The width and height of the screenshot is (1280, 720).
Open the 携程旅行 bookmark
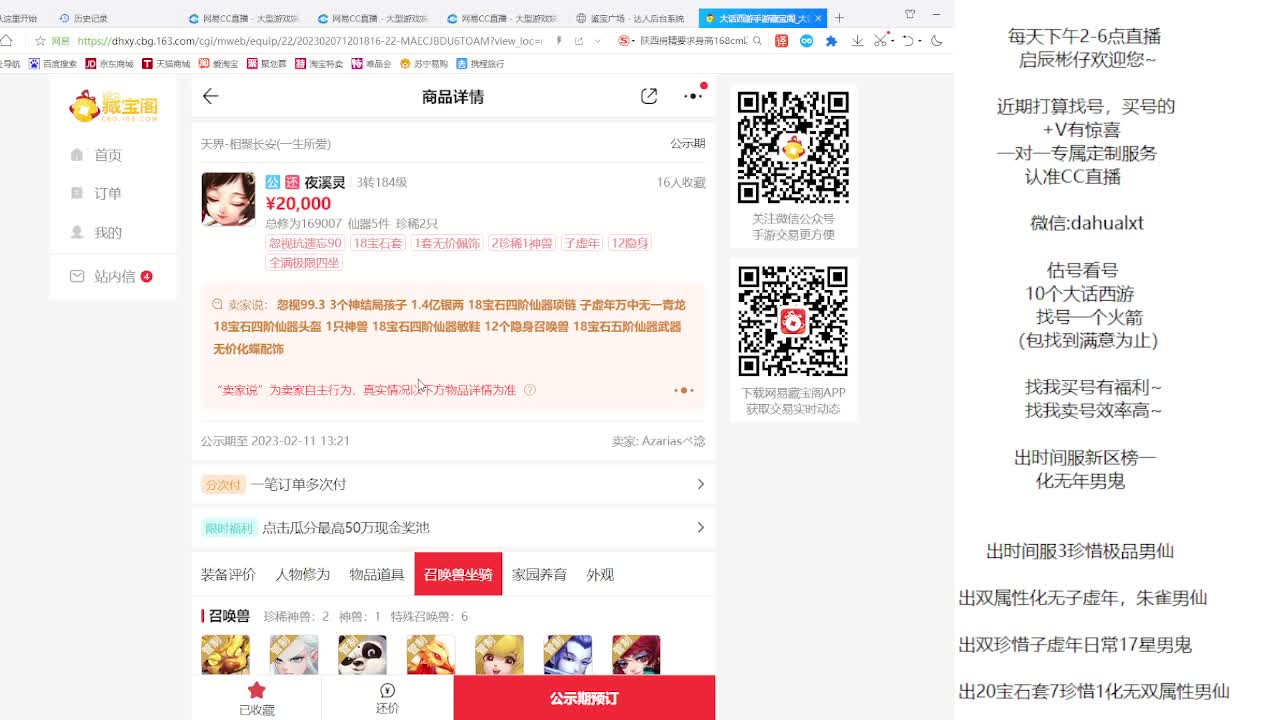click(480, 63)
